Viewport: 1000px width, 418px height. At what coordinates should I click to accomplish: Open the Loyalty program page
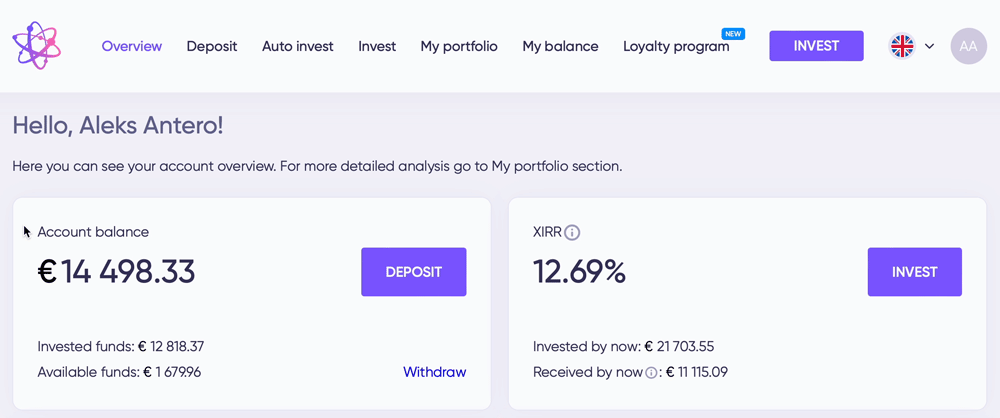point(676,47)
